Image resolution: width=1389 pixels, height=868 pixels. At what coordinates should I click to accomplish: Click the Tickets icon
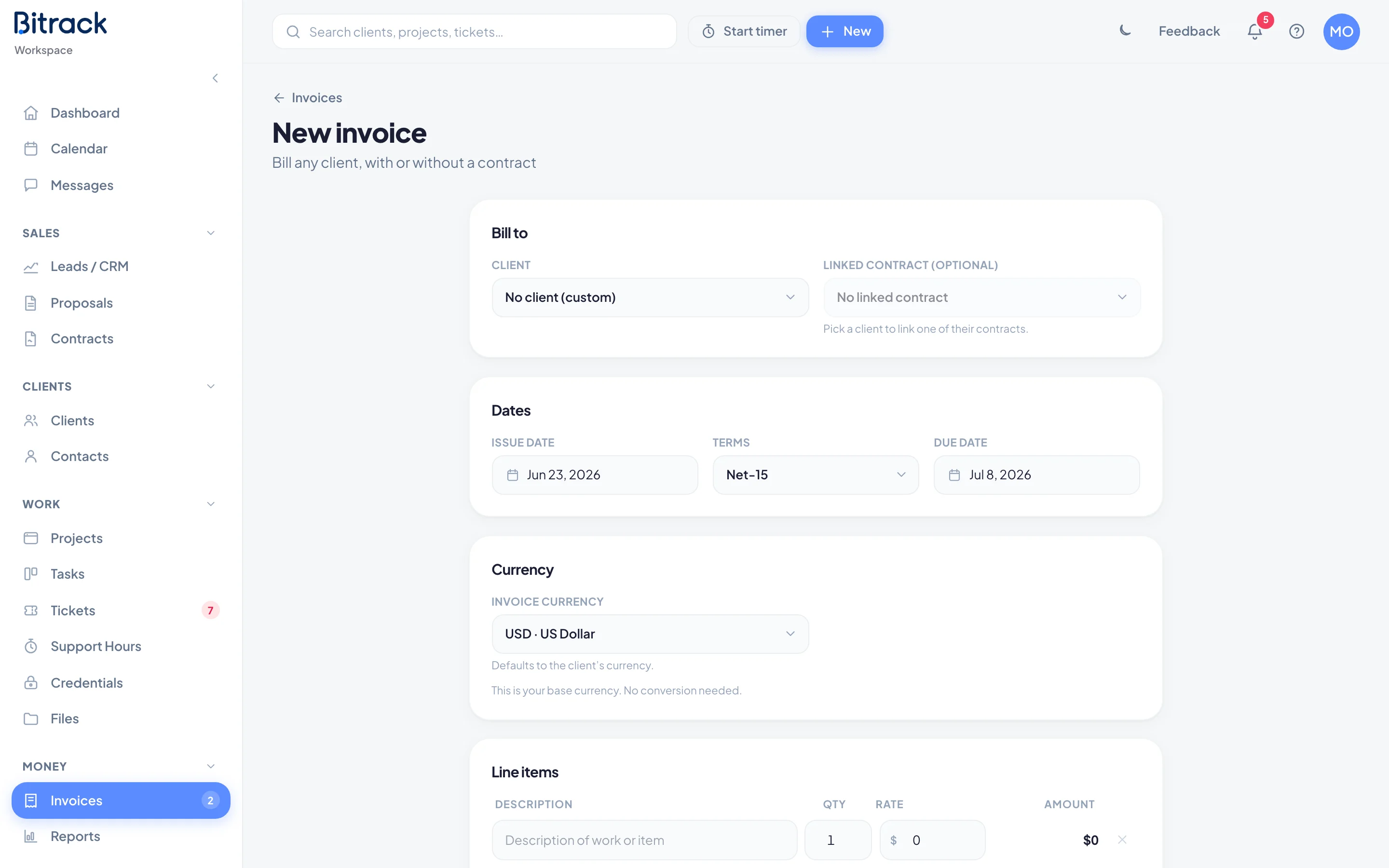tap(31, 610)
